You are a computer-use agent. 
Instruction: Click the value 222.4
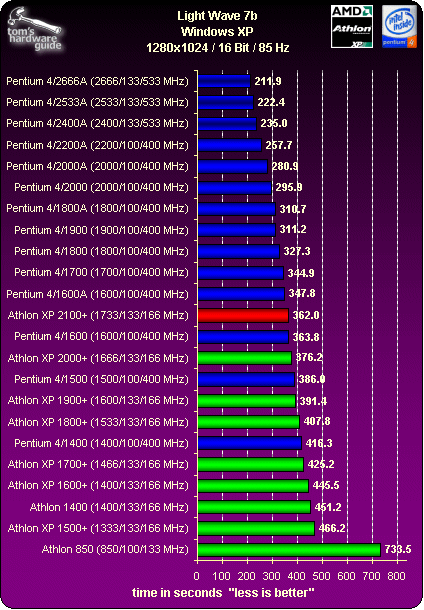coord(271,102)
